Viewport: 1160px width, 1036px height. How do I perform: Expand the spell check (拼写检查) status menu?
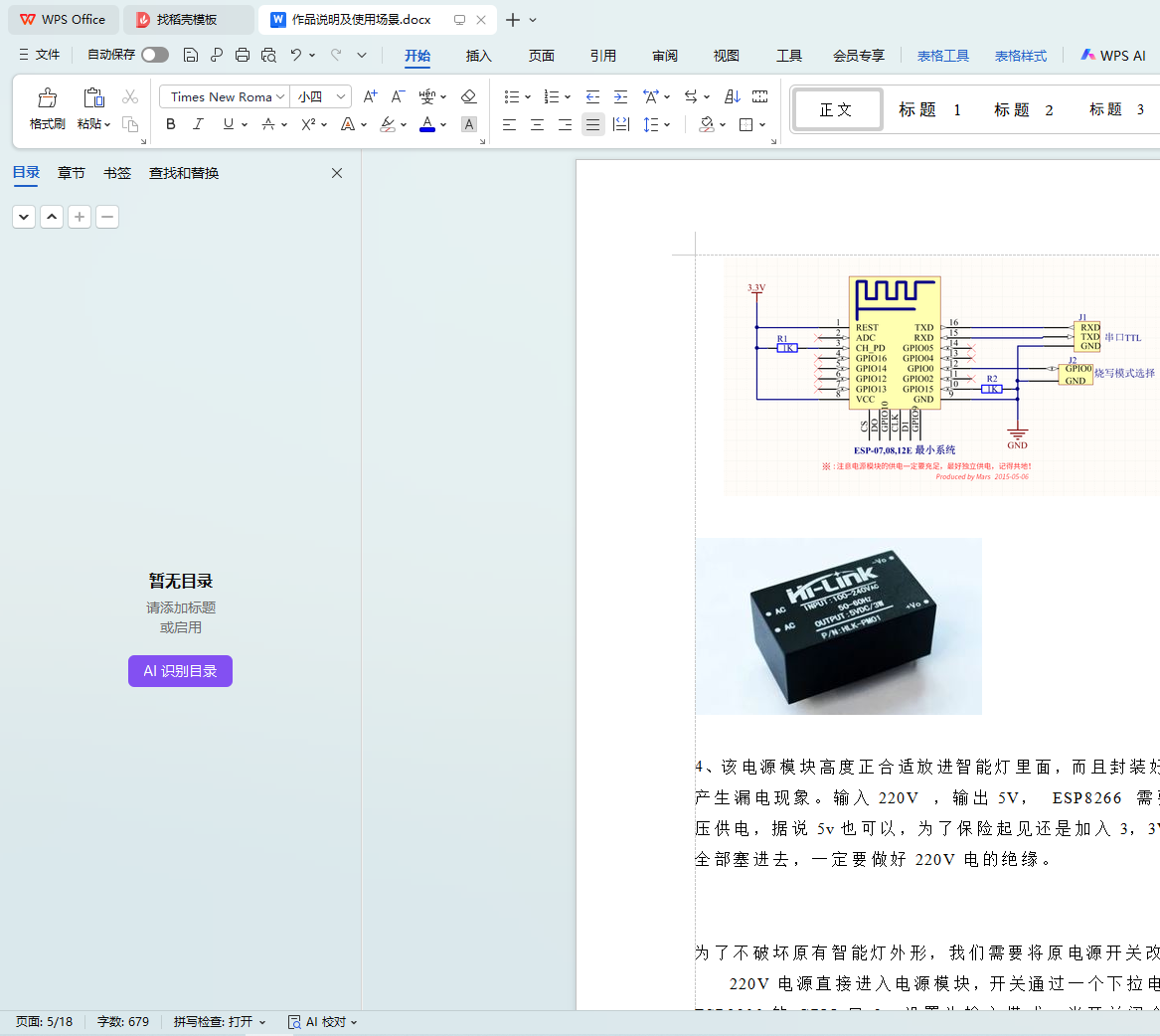pyautogui.click(x=220, y=1021)
